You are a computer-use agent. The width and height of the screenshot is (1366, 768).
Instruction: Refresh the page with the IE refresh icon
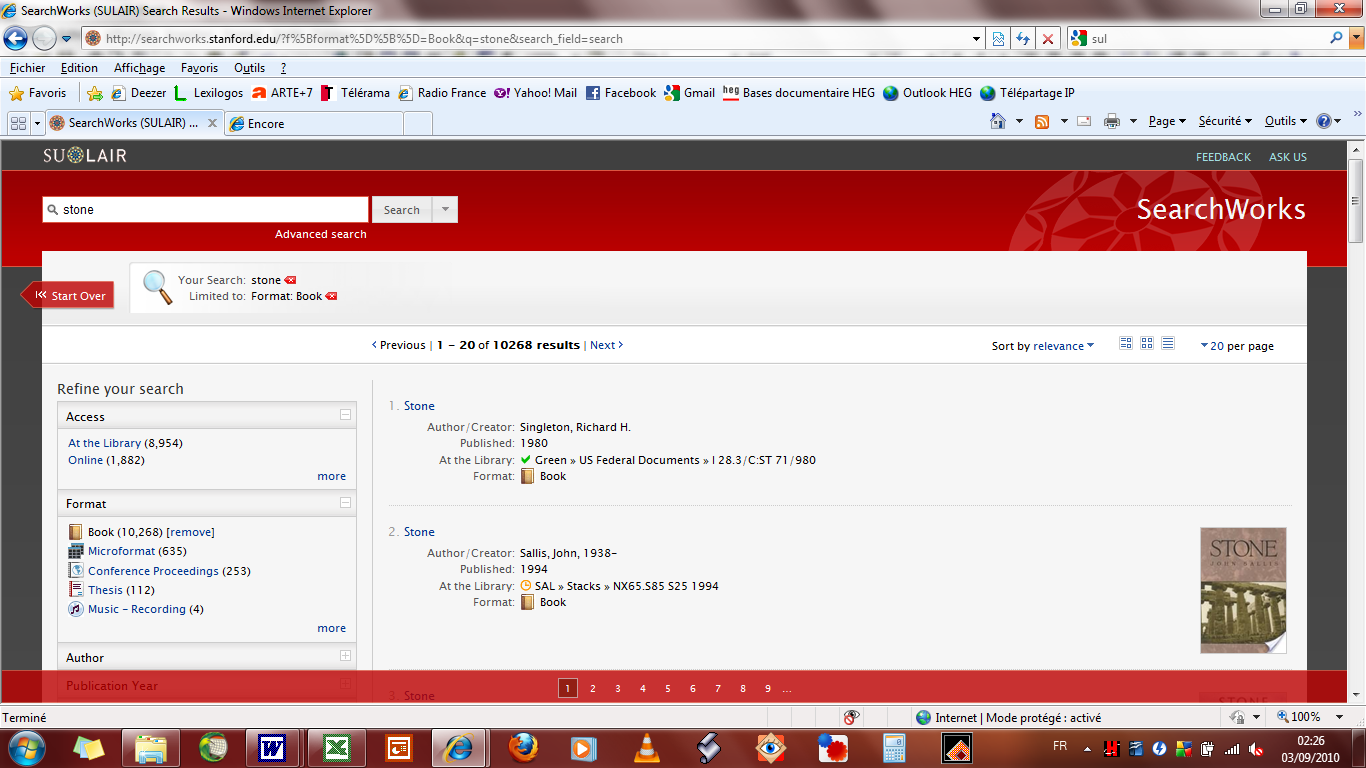click(1023, 39)
